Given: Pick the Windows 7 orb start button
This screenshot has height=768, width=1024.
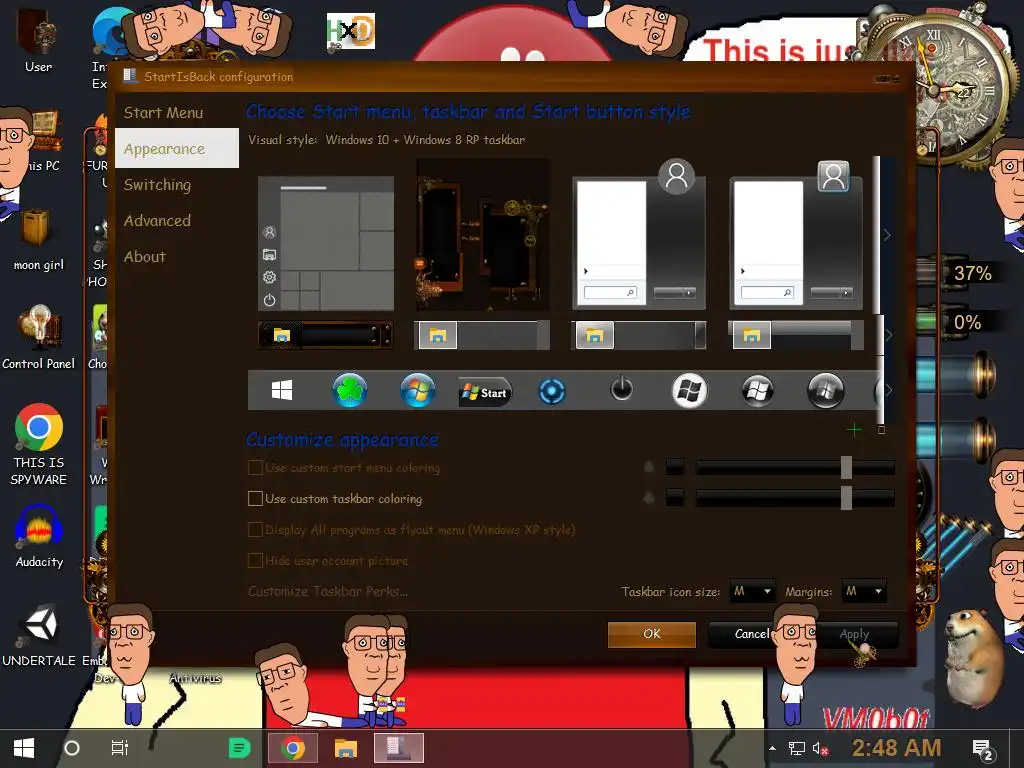Looking at the screenshot, I should 418,391.
